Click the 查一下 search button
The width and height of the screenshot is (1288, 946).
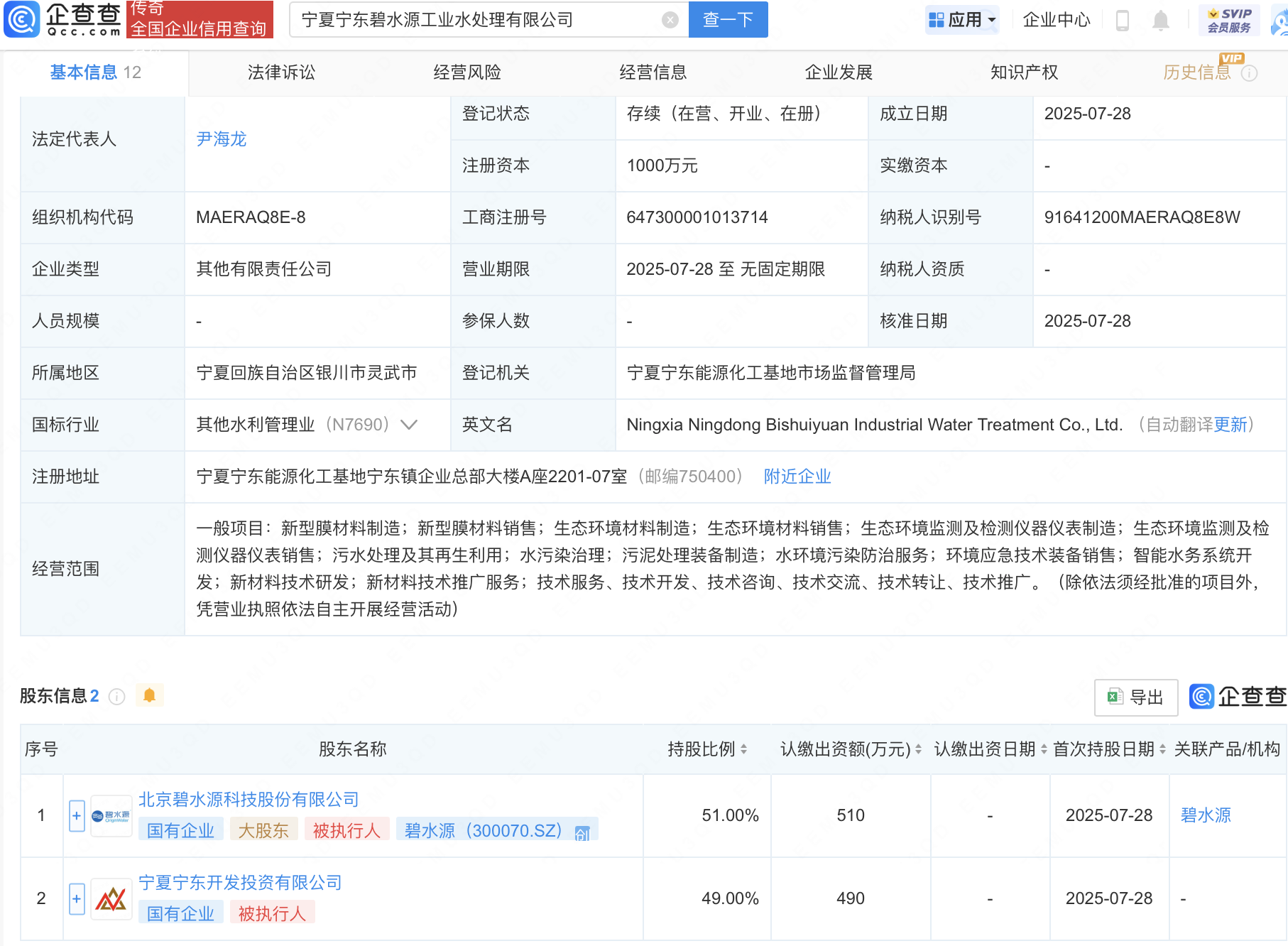point(728,20)
